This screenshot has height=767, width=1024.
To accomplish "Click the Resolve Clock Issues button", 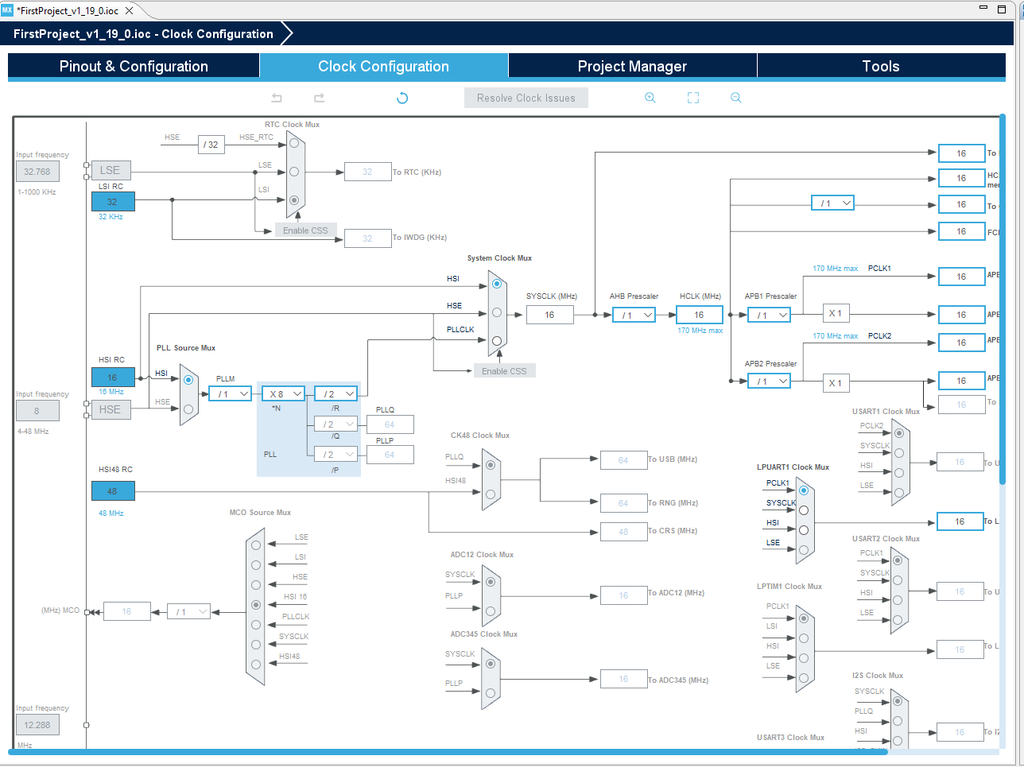I will (x=526, y=98).
